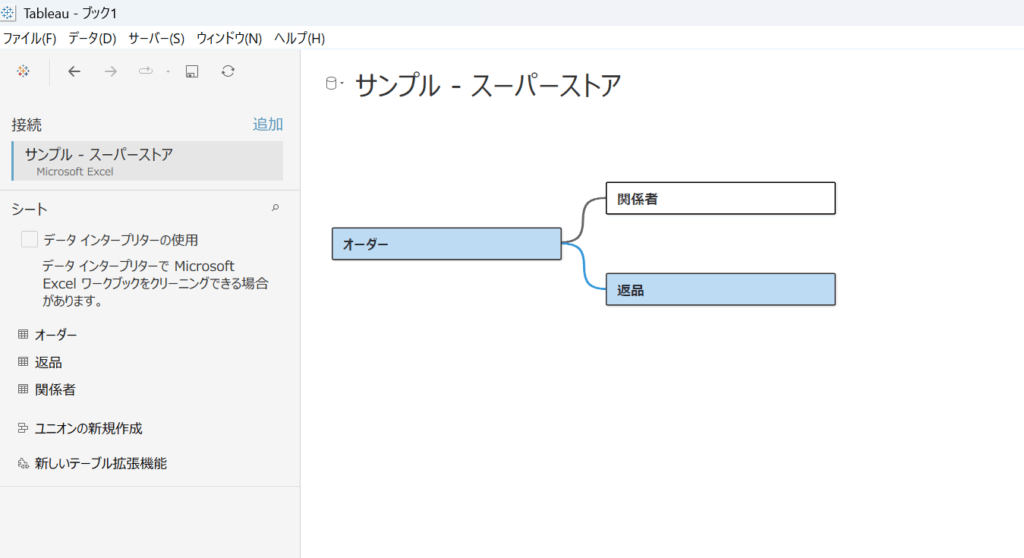Click the back arrow in the toolbar
Screen dimensions: 1024x558
pos(74,71)
